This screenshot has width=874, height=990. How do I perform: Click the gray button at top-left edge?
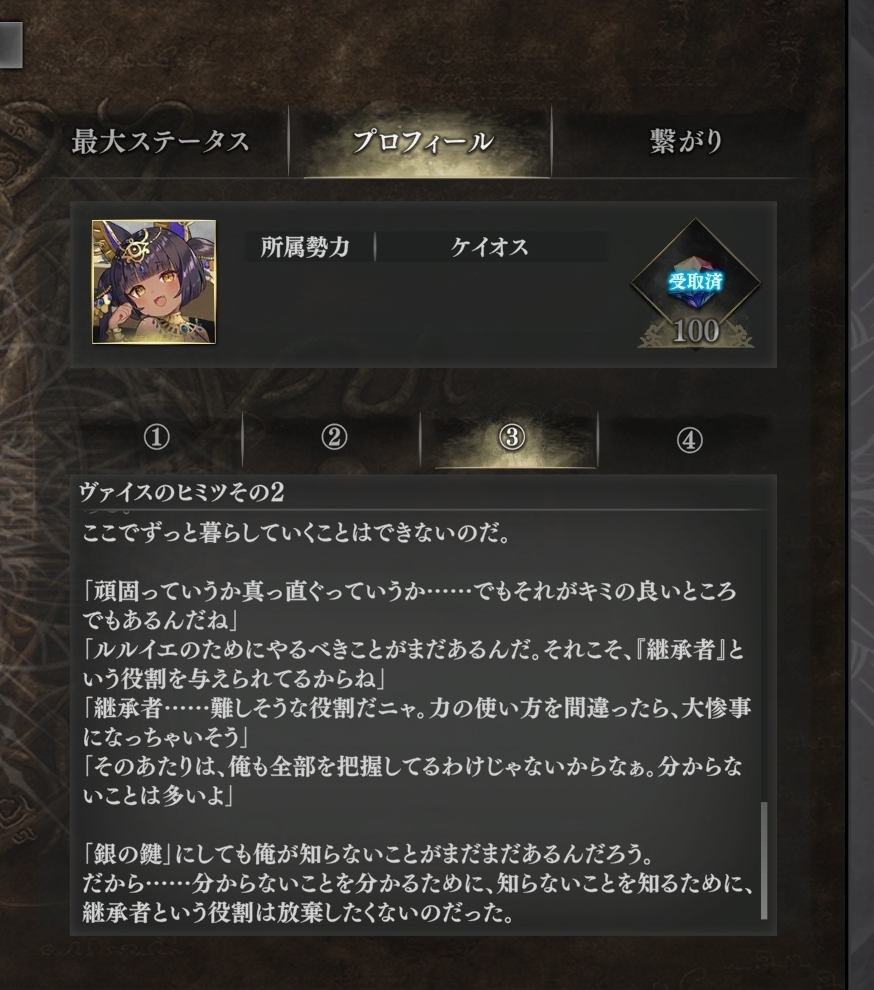coord(11,45)
